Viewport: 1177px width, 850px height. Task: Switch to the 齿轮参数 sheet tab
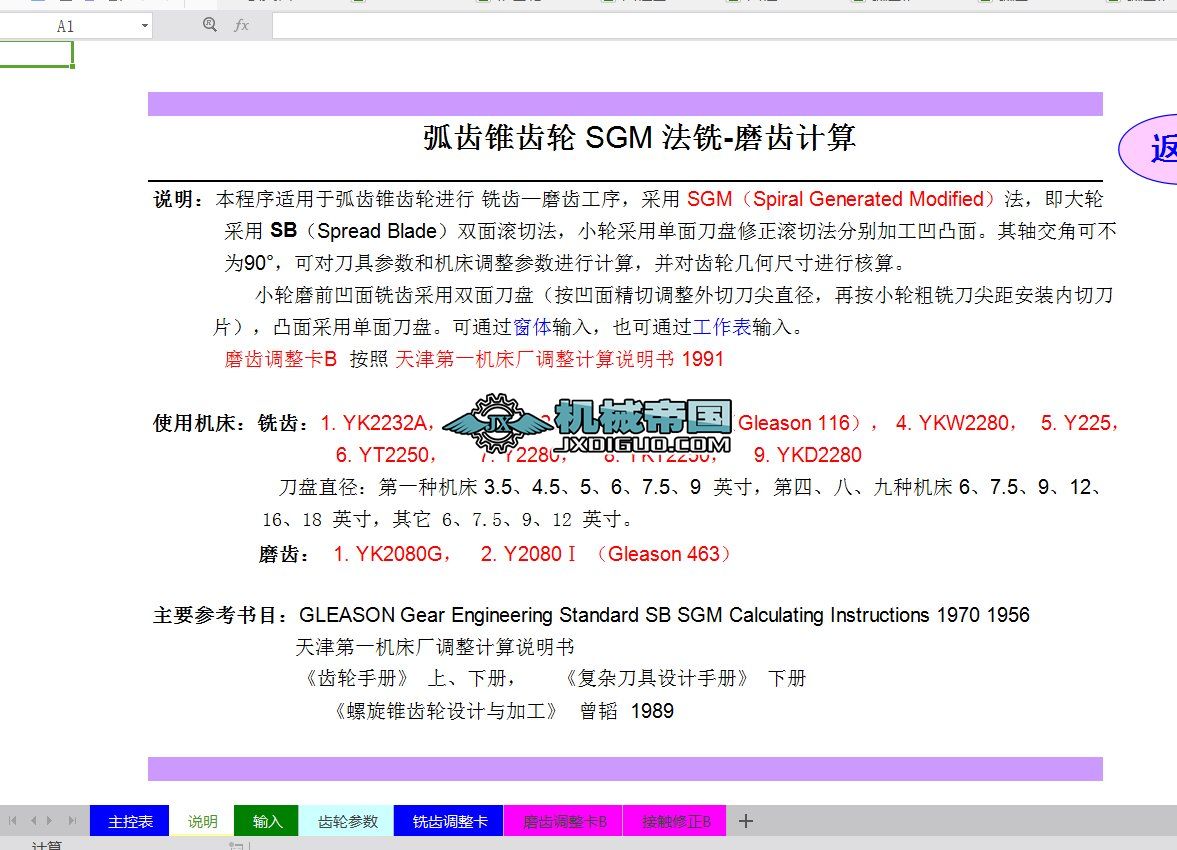345,820
